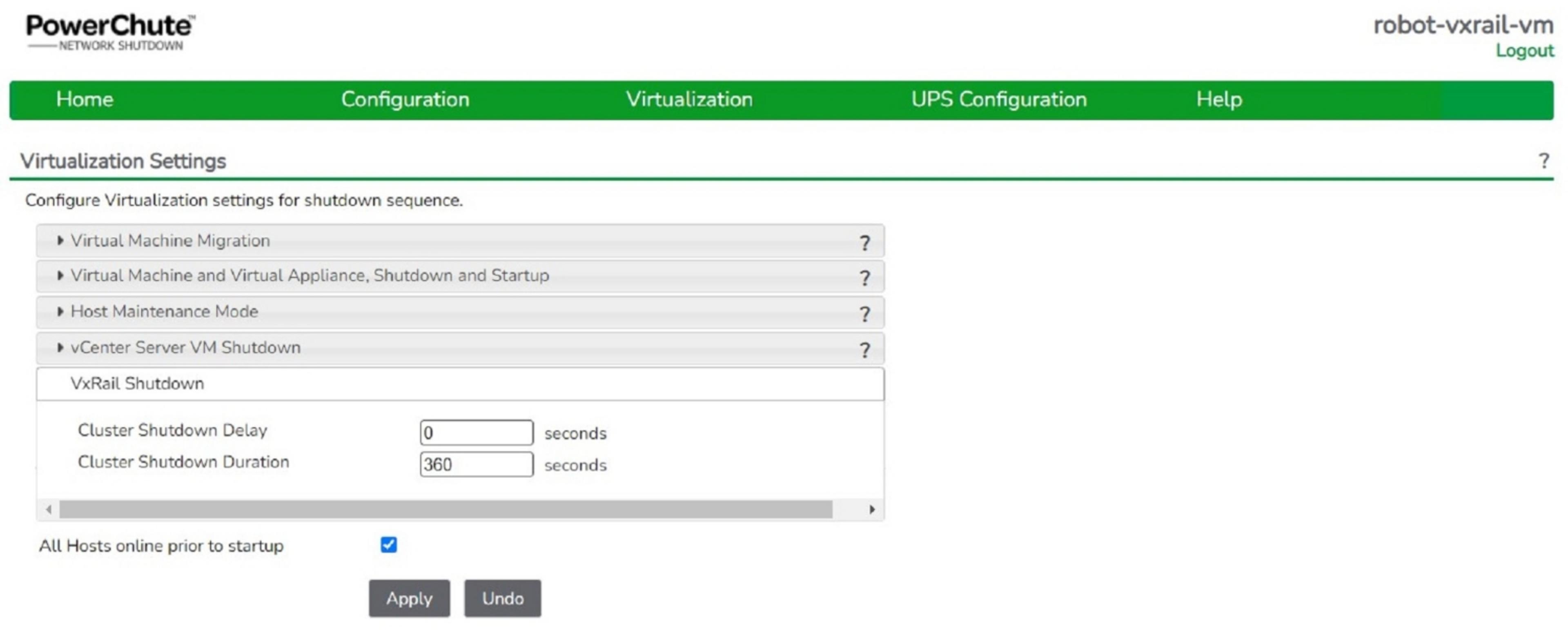This screenshot has width=1568, height=630.
Task: Click the horizontal scrollbar thumb
Action: (445, 510)
